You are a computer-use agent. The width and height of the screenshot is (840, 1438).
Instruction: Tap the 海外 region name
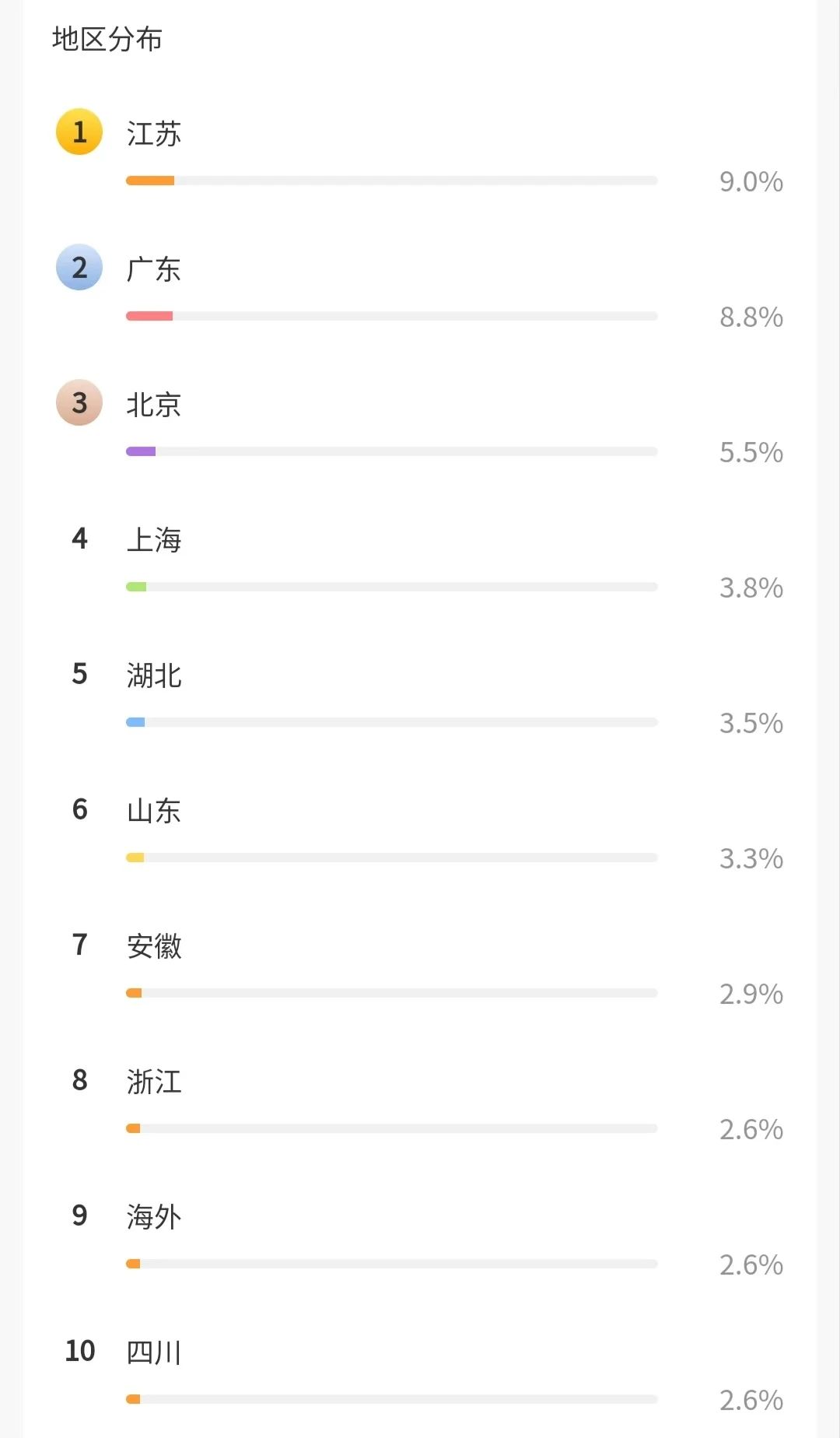pos(154,1217)
